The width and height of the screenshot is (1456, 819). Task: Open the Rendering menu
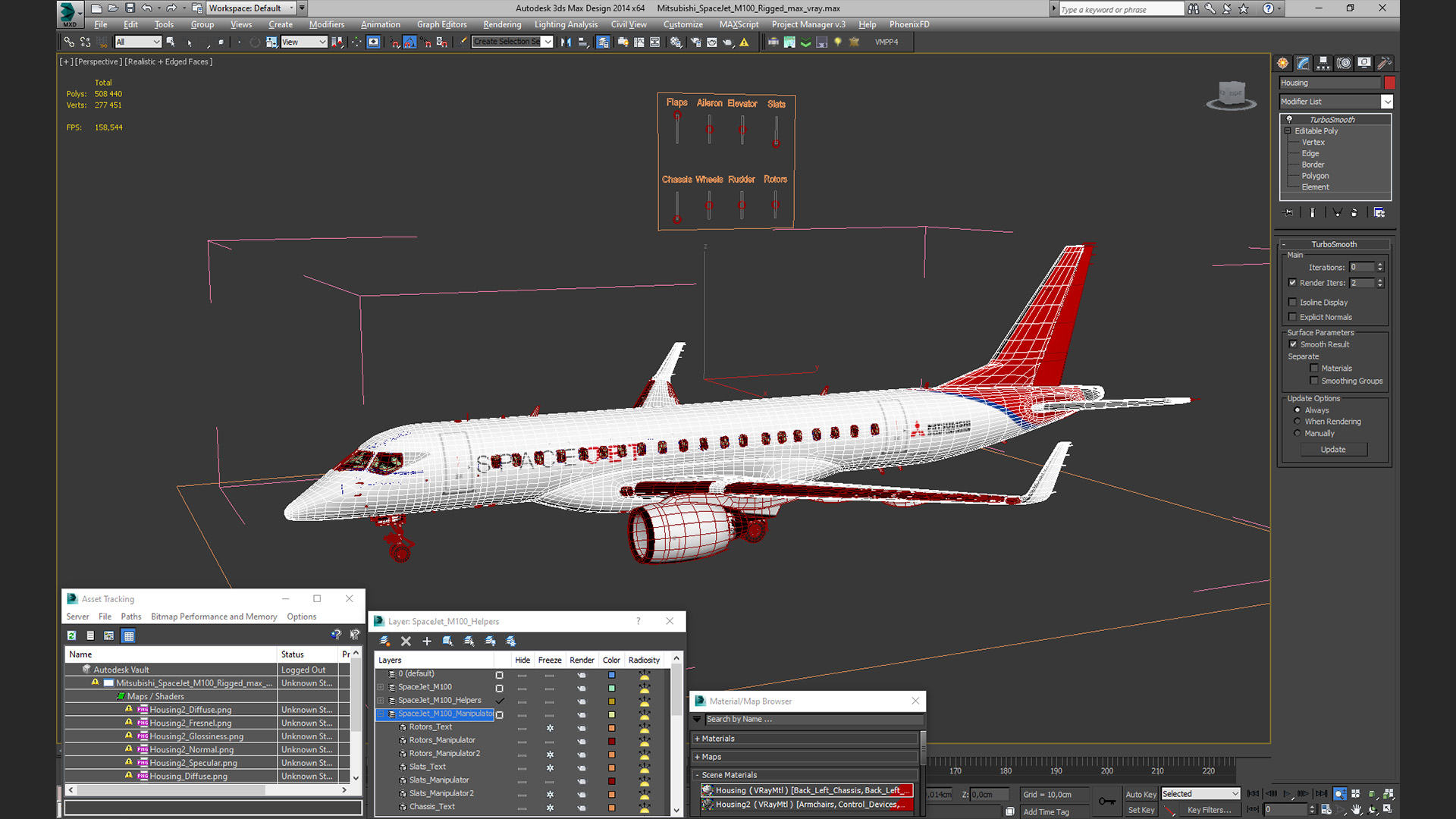coord(502,24)
